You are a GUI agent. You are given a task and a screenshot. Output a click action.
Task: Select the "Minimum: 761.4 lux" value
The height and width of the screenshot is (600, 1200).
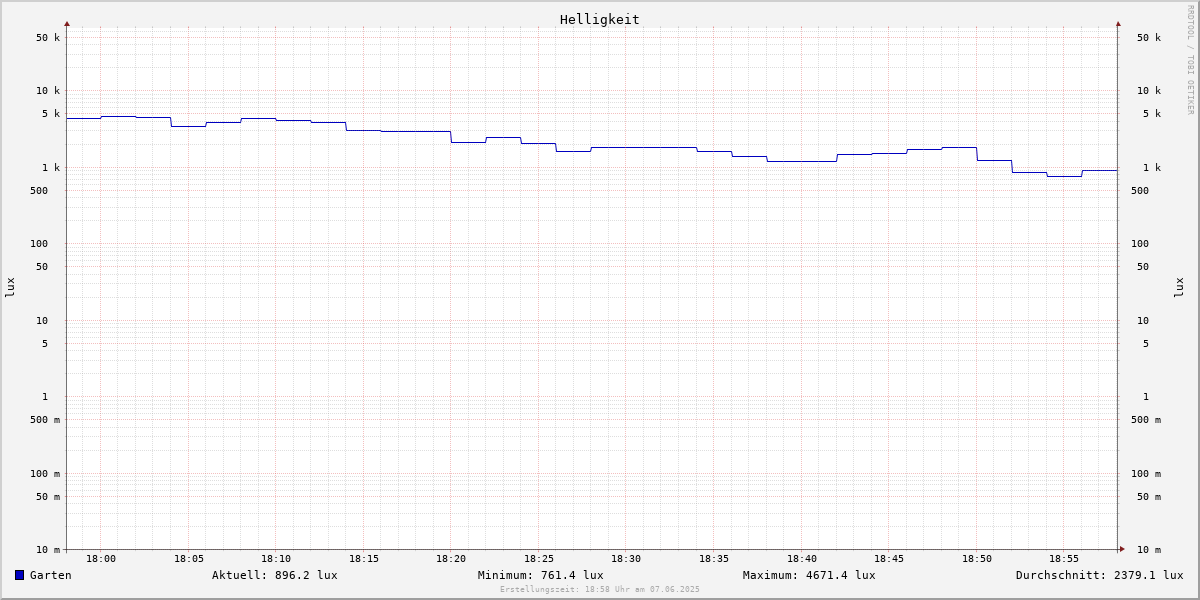[541, 575]
